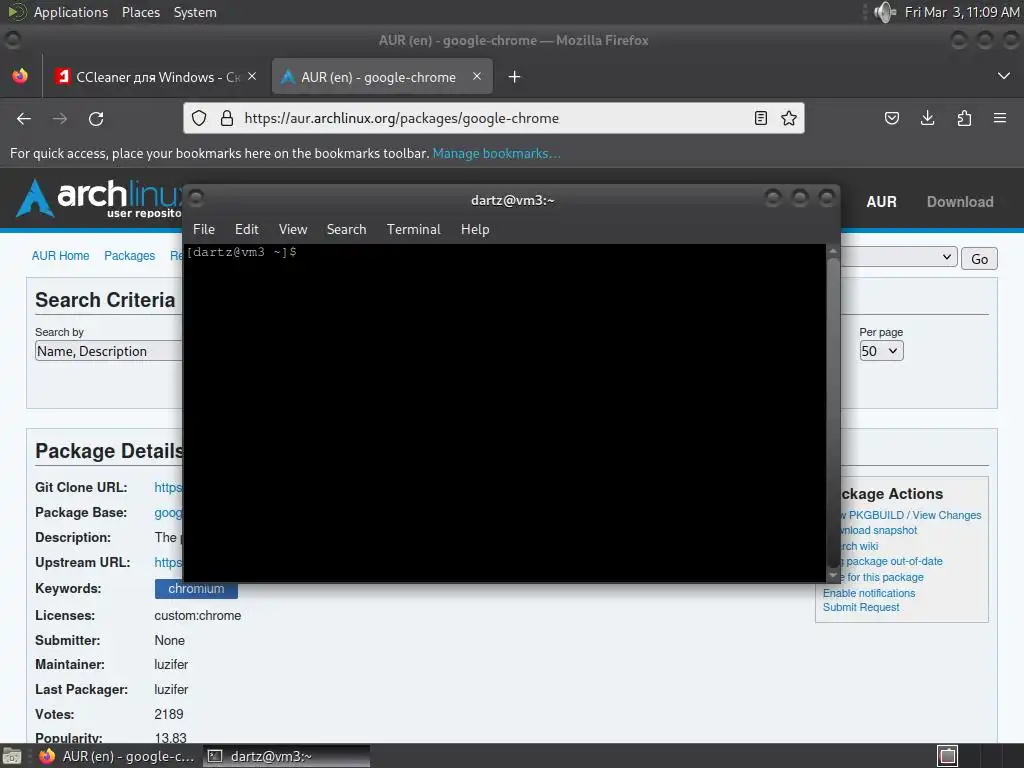Click volume speaker icon in top panel

886,12
